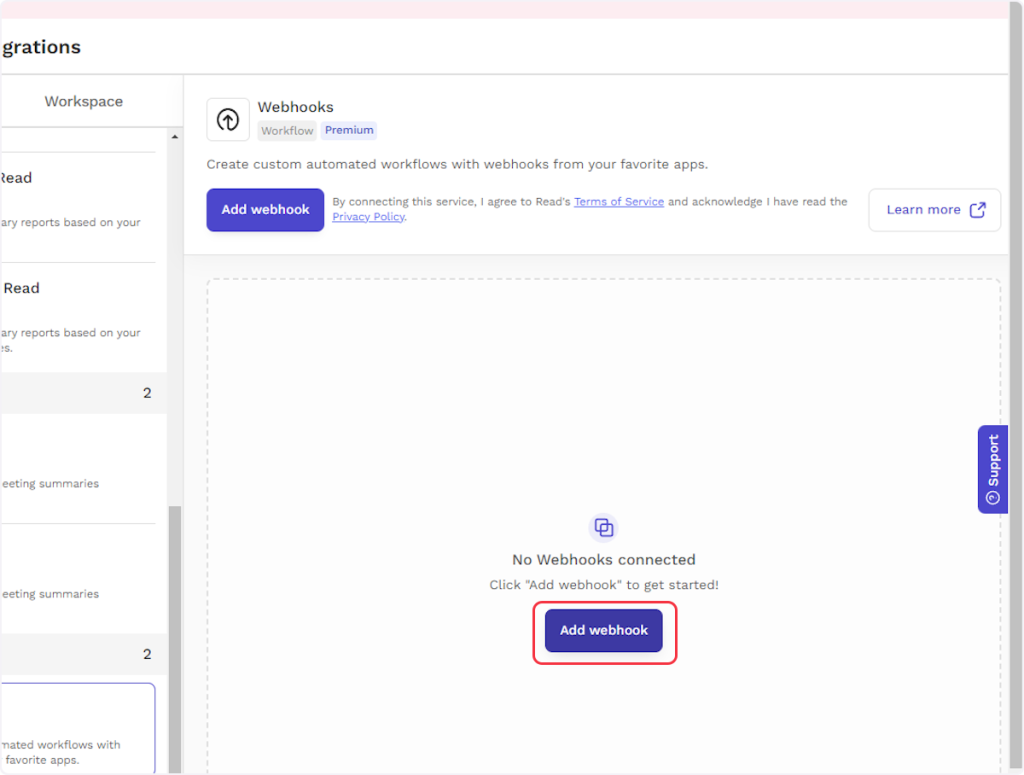The width and height of the screenshot is (1024, 775).
Task: Click the Learn more button
Action: [933, 210]
